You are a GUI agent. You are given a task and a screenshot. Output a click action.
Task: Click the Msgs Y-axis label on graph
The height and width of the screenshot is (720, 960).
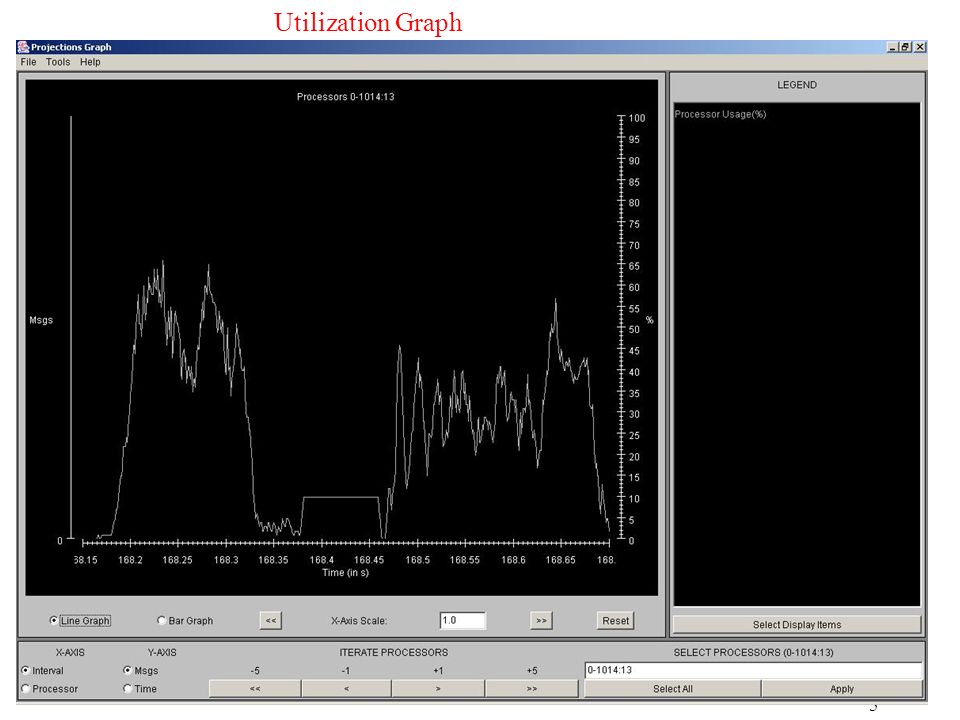pyautogui.click(x=41, y=320)
